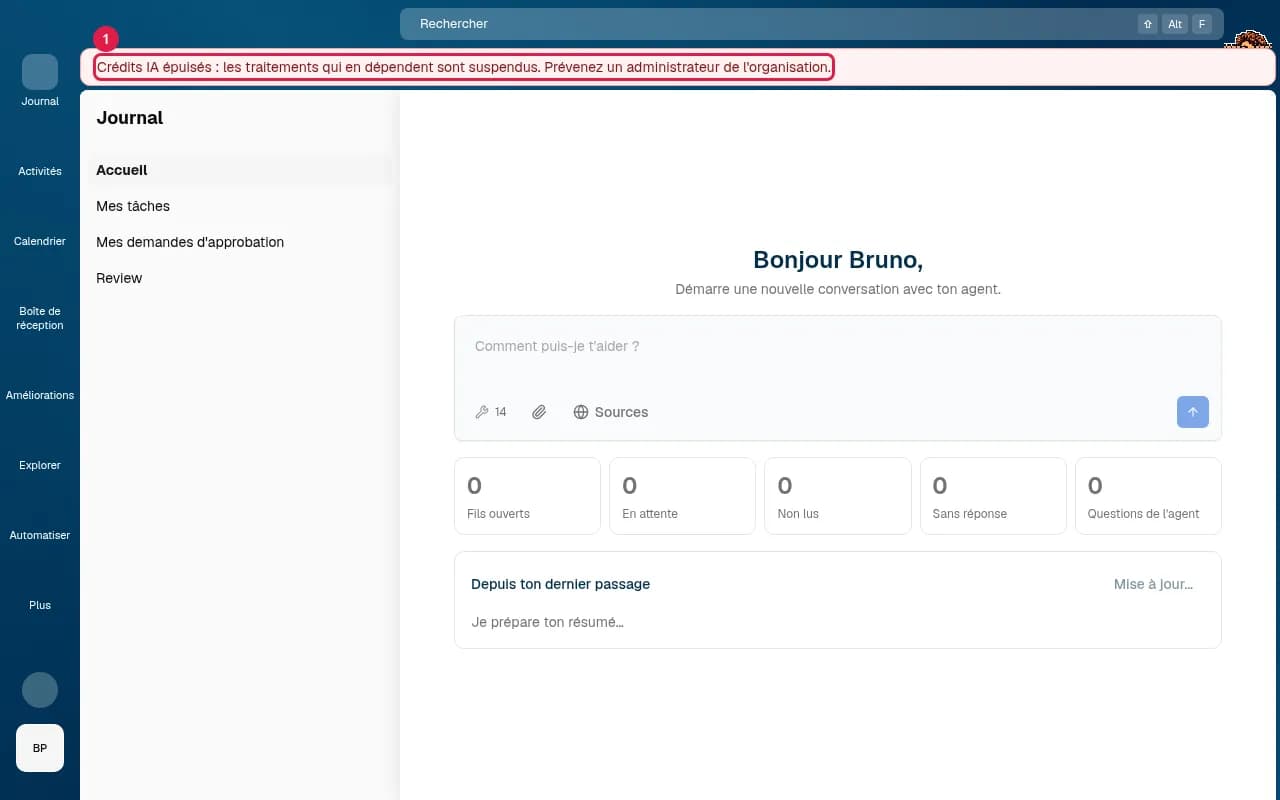1280x800 pixels.
Task: Select Accueil in the Journal panel
Action: [x=240, y=170]
